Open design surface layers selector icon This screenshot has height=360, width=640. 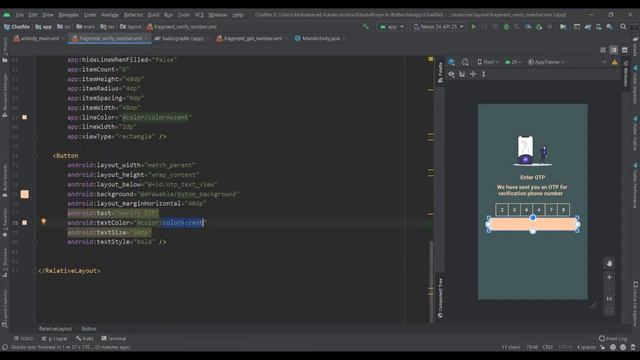451,62
